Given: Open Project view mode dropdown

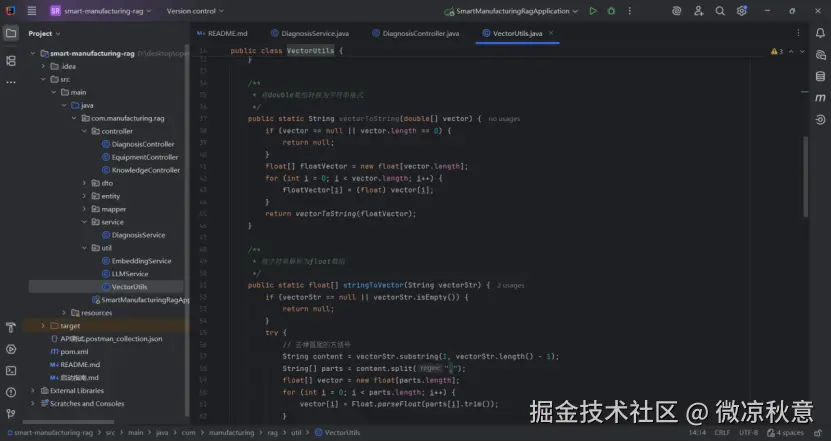Looking at the screenshot, I should click(x=45, y=33).
